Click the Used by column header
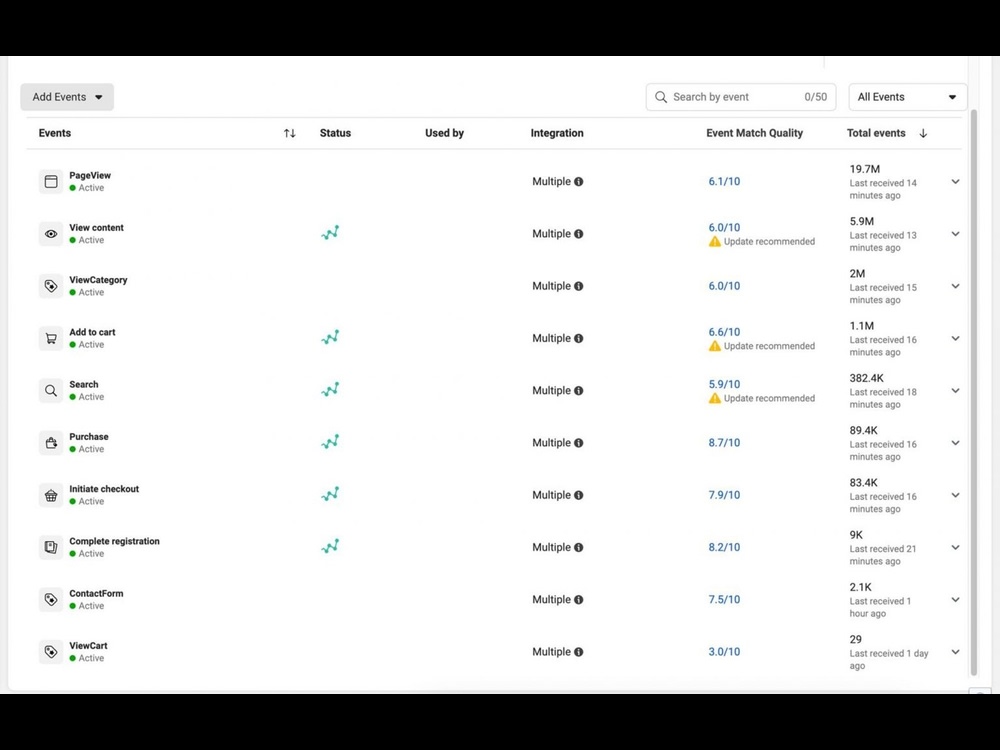This screenshot has width=1000, height=750. point(445,133)
